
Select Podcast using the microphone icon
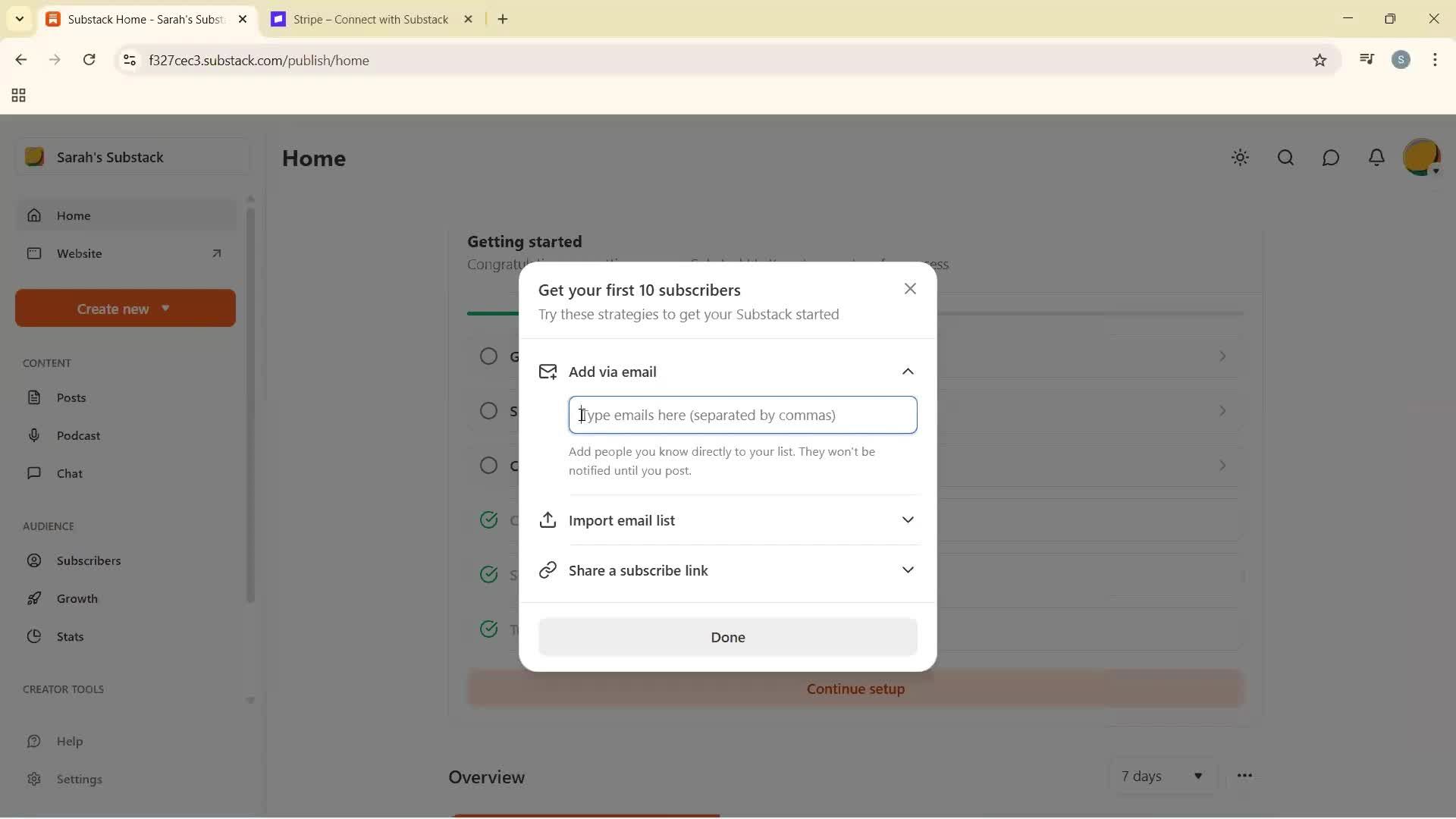(36, 435)
